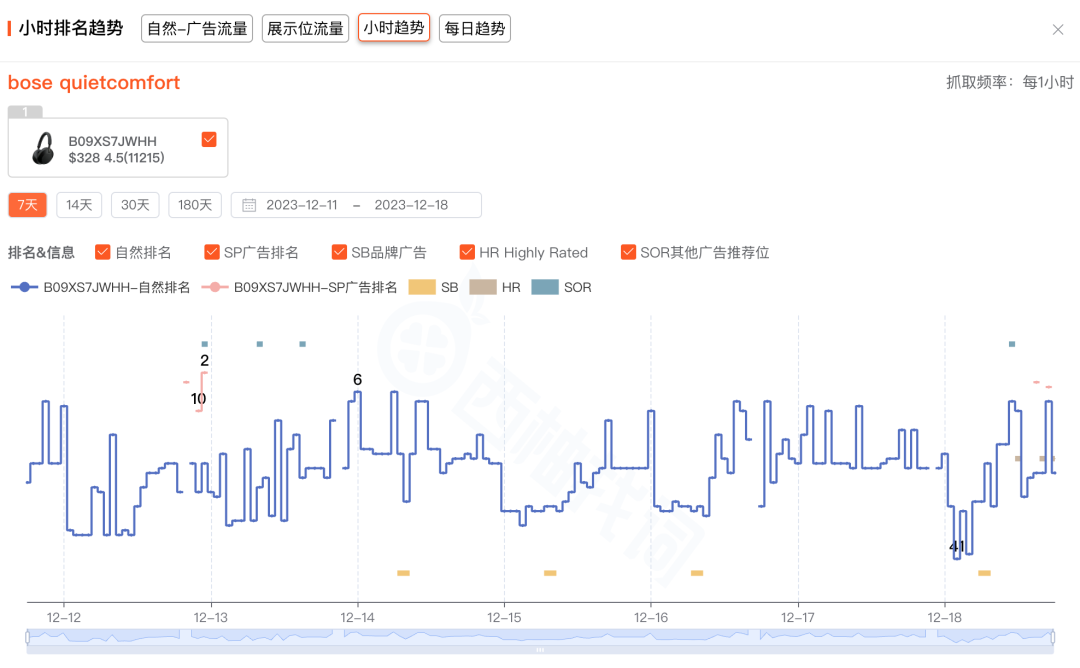
Task: Click the right handle of chart zoom slider
Action: point(1053,637)
